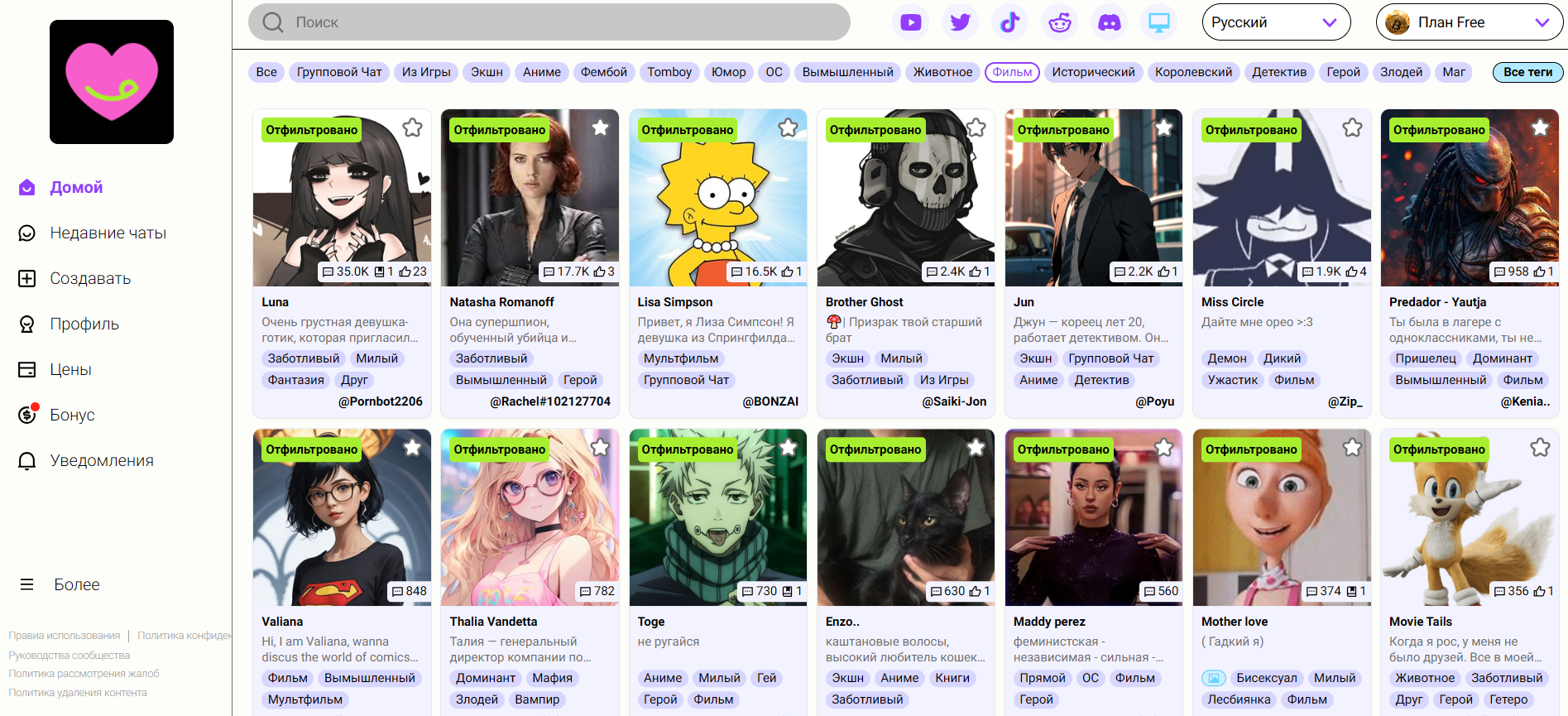Open Недавние чаты page

point(108,233)
